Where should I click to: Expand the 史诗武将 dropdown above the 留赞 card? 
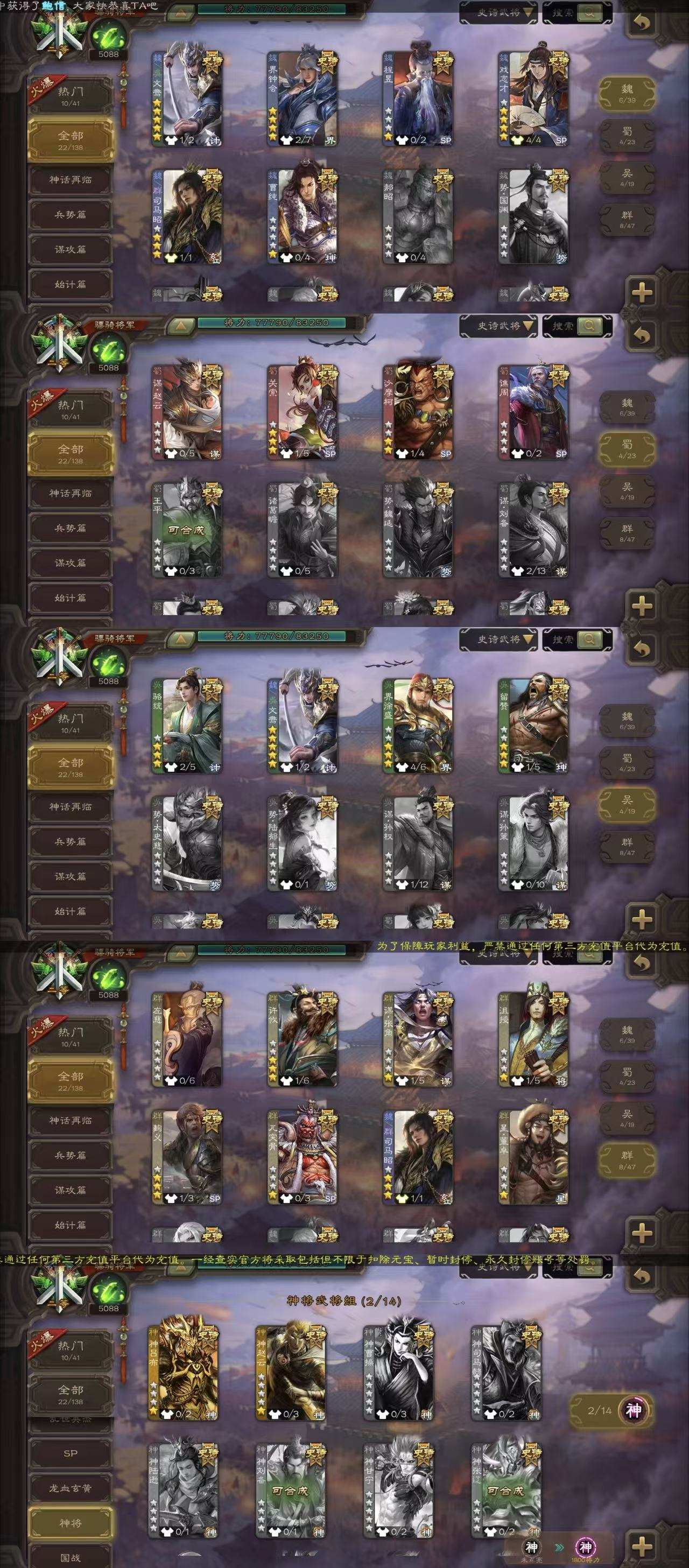point(498,639)
